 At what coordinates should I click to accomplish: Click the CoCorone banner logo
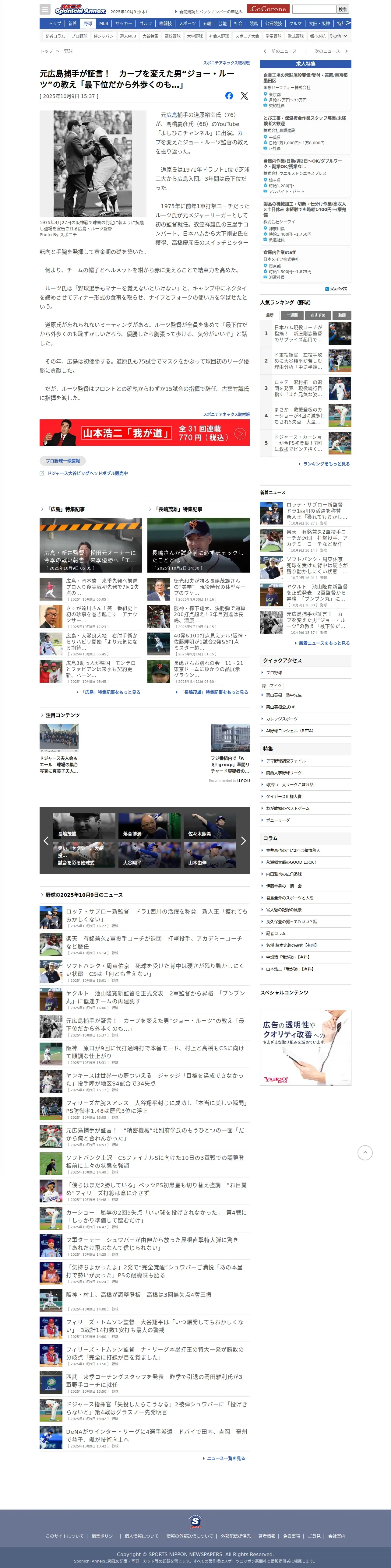[269, 9]
